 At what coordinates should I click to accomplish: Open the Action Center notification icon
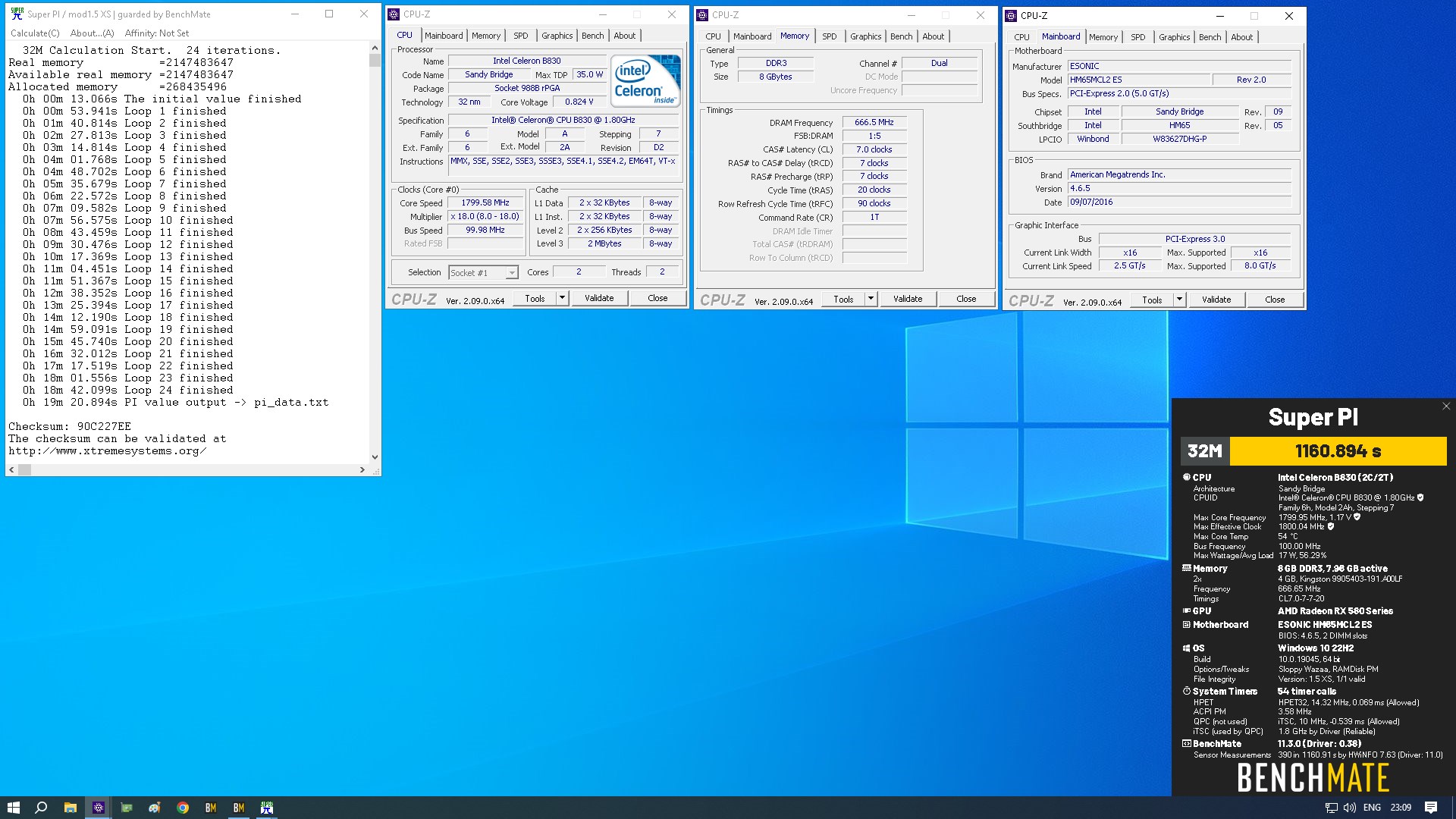coord(1431,808)
